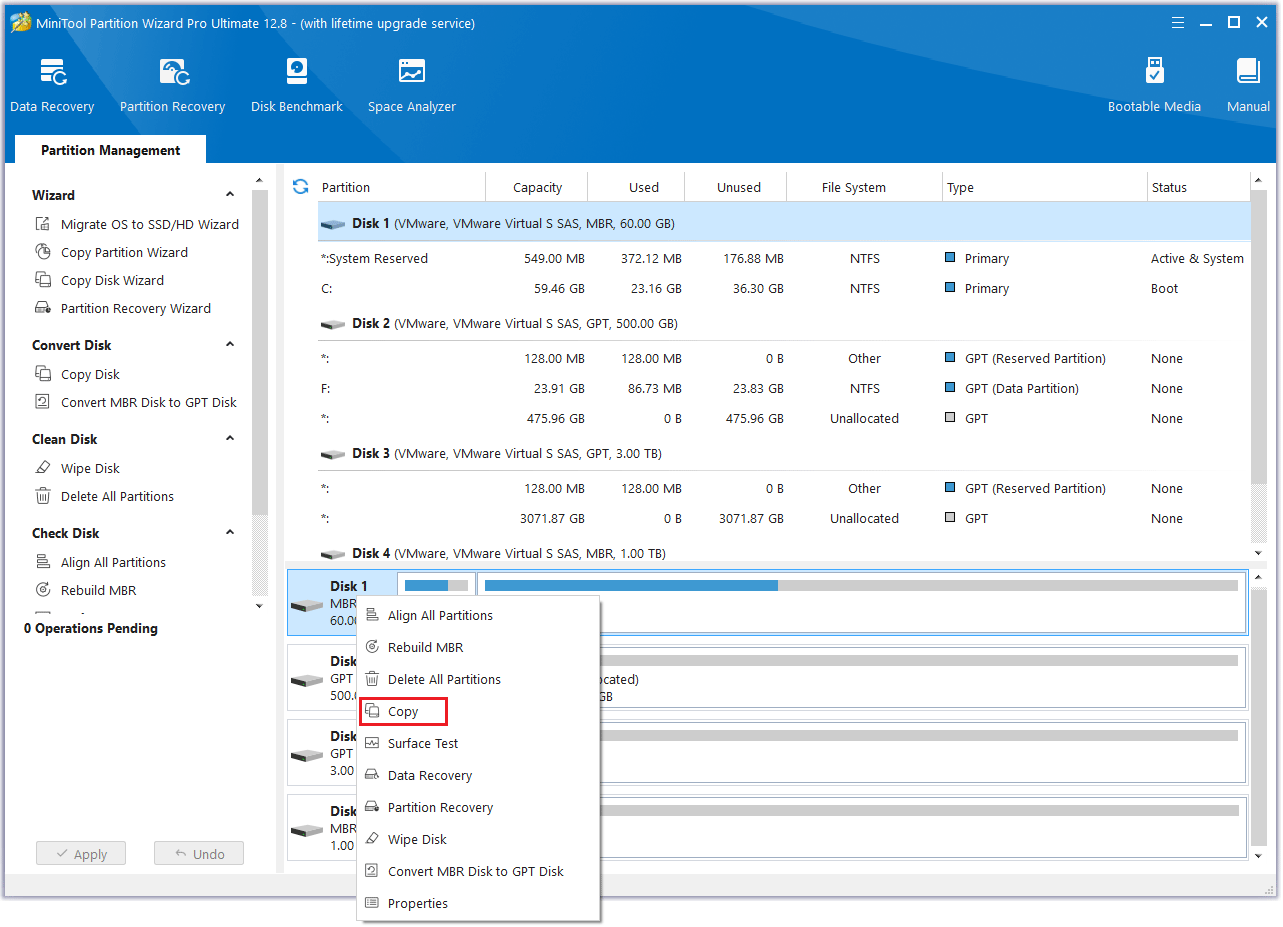Viewport: 1283px width, 927px height.
Task: Select the C: partition row
Action: (x=784, y=288)
